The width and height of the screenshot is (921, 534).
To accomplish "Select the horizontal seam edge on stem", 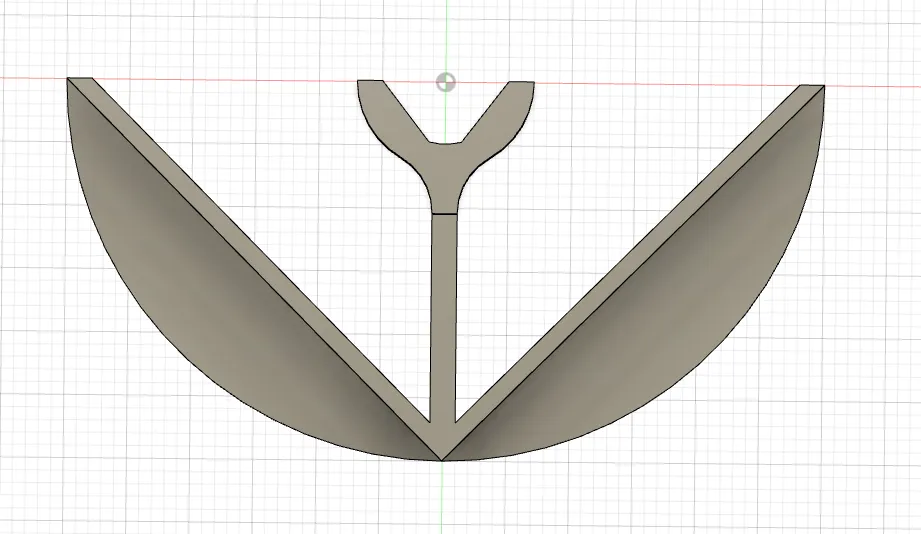I will tap(444, 214).
